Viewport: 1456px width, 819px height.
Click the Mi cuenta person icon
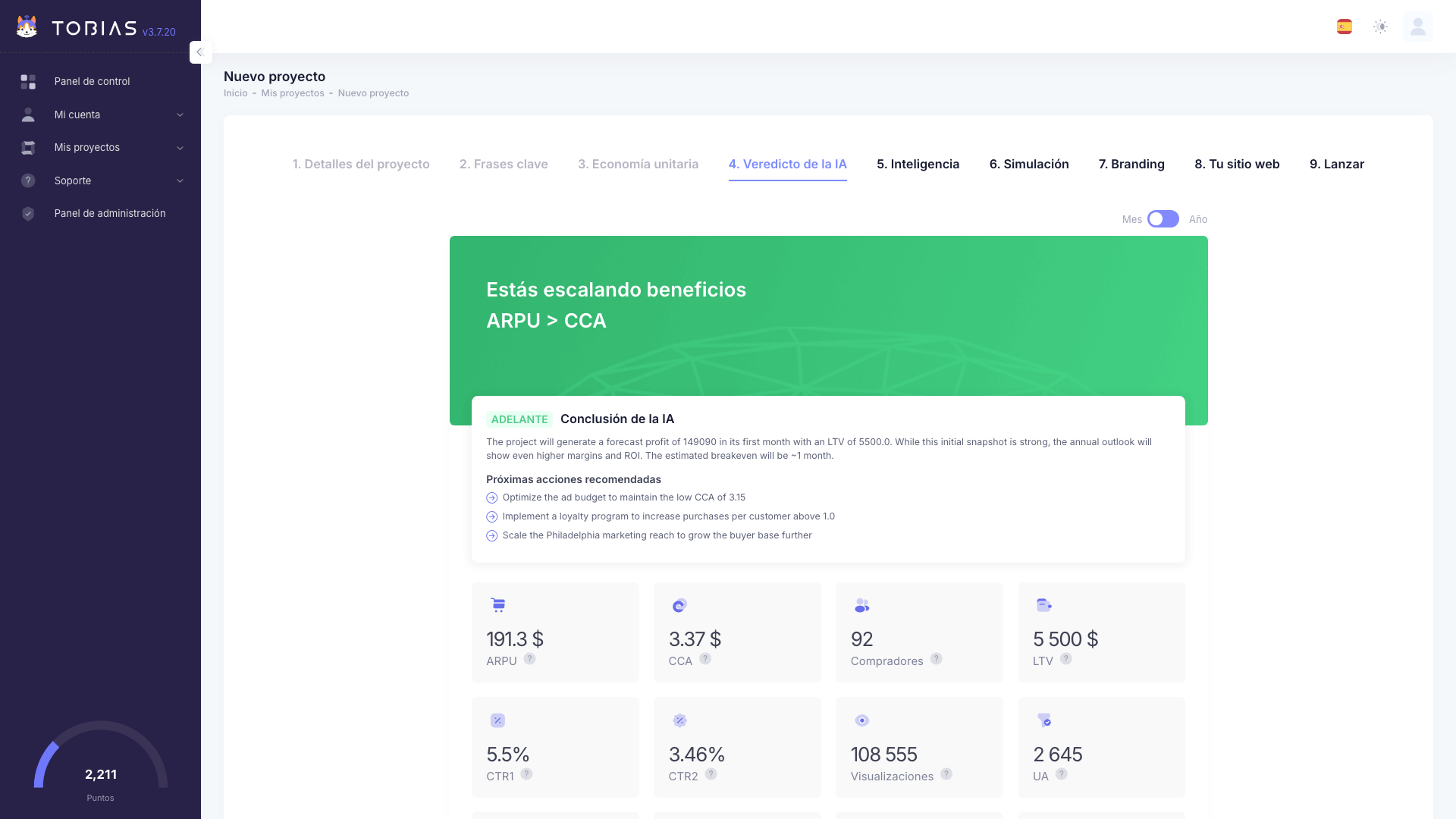click(x=28, y=115)
